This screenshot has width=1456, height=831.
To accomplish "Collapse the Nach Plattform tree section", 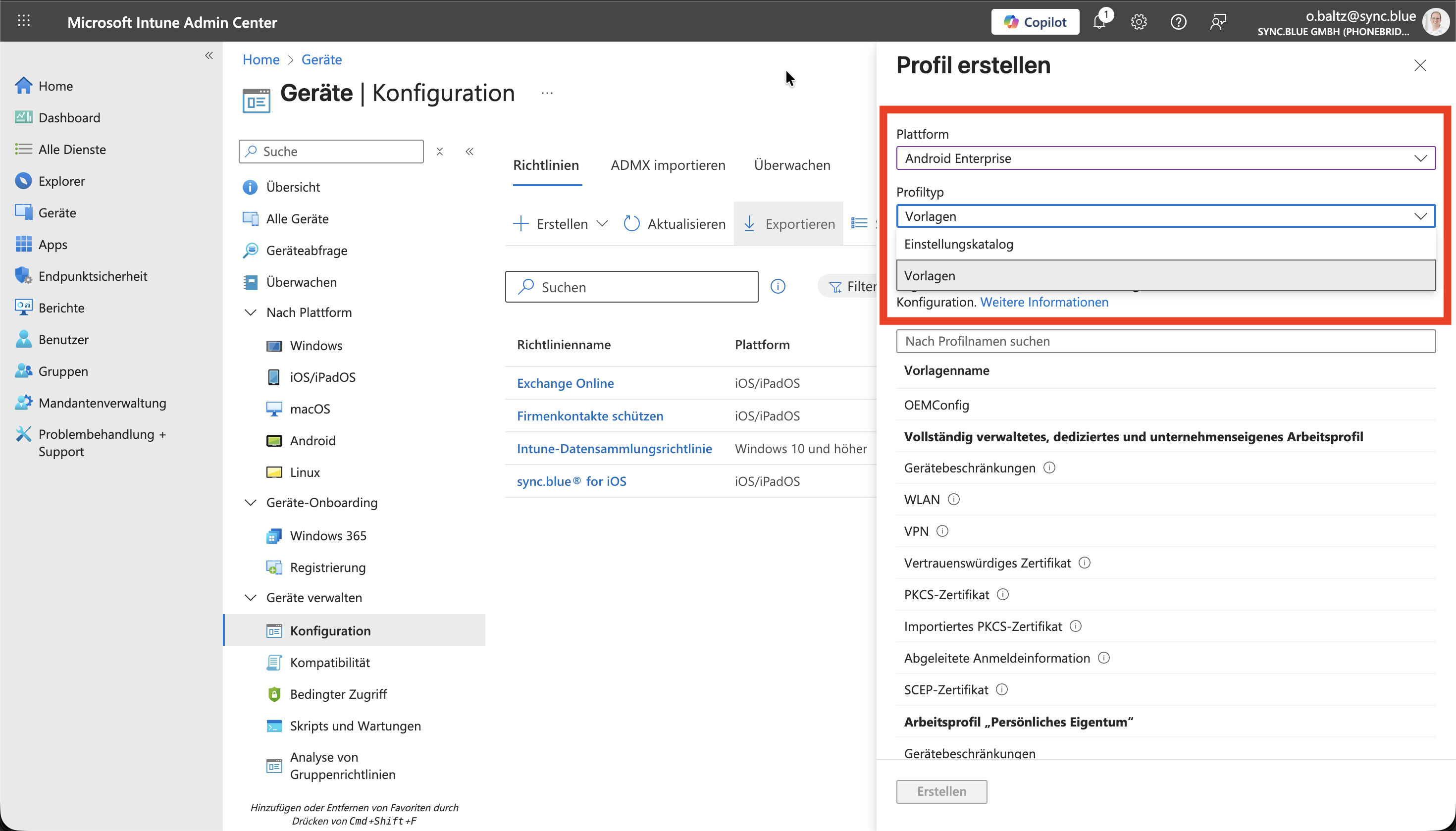I will pos(251,312).
